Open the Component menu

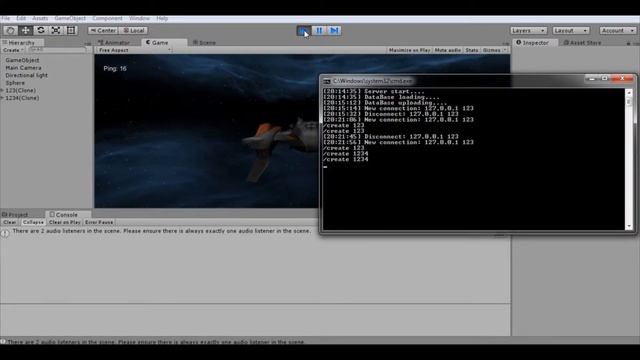point(107,18)
